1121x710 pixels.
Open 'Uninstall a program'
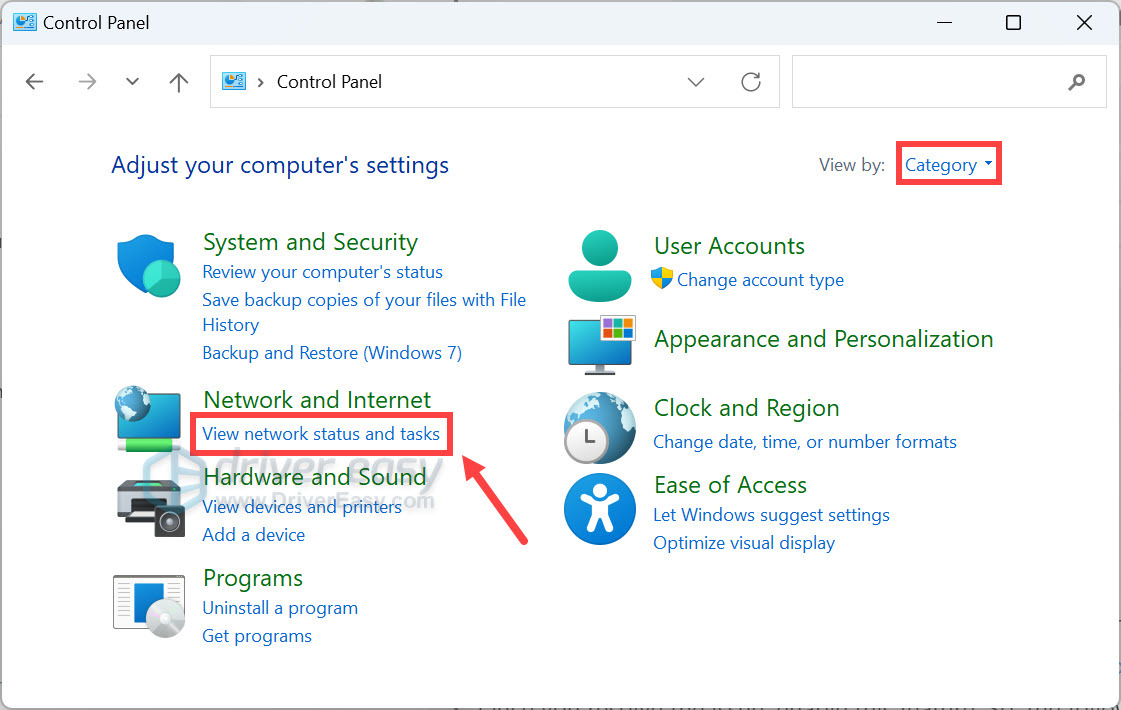[280, 608]
